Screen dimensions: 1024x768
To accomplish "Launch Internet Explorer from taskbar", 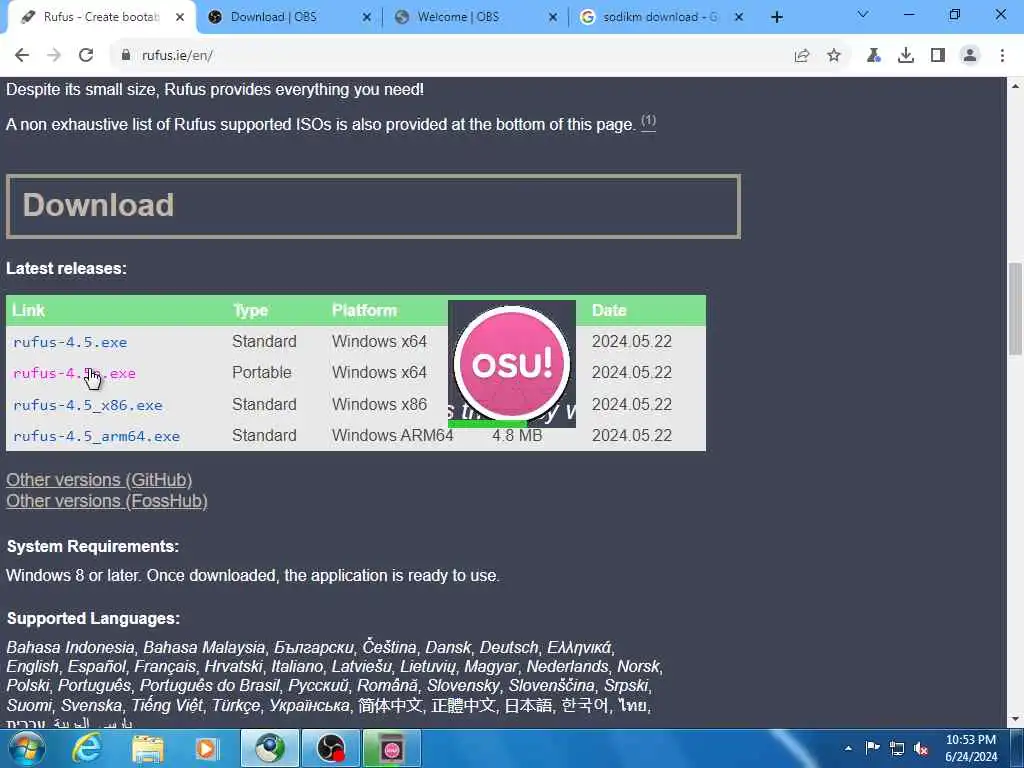I will 87,748.
